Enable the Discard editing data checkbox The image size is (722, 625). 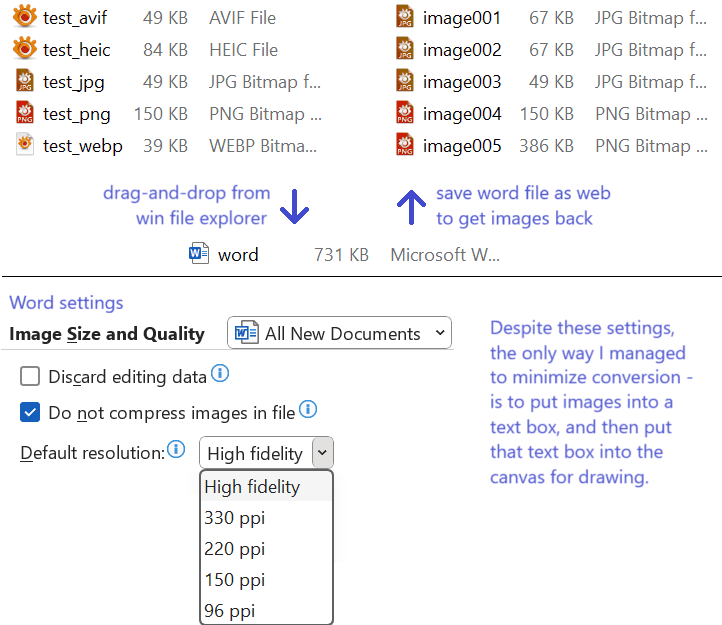coord(30,377)
